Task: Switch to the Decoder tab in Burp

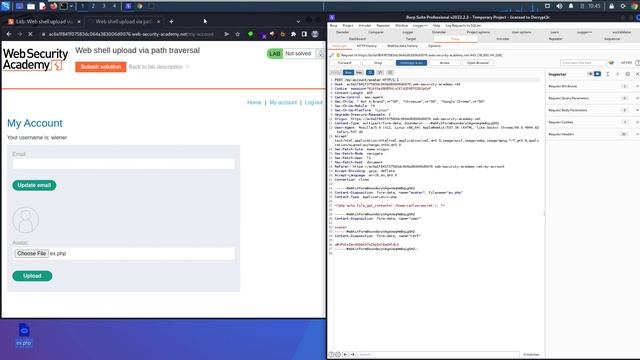Action: (342, 32)
